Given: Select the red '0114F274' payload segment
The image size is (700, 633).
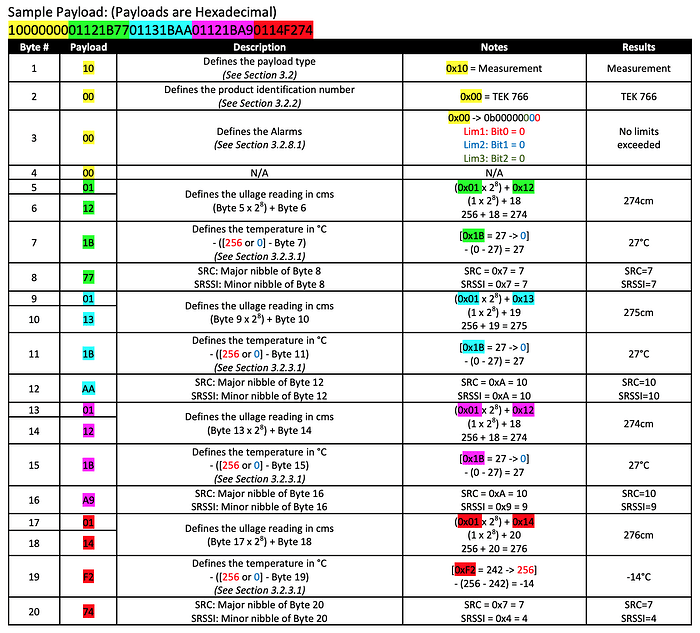Looking at the screenshot, I should pyautogui.click(x=283, y=30).
